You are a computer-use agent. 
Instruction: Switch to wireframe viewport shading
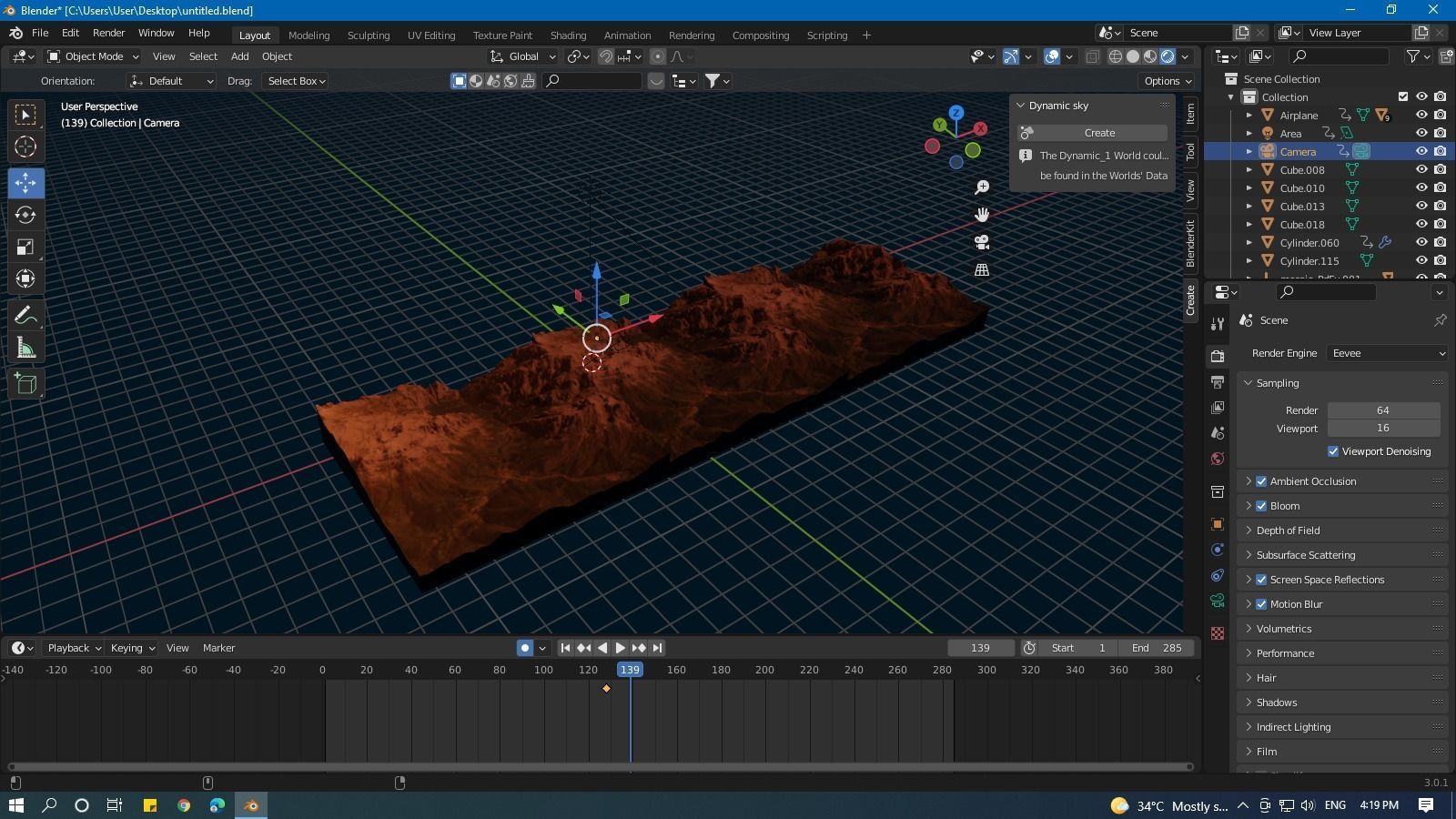click(1116, 56)
